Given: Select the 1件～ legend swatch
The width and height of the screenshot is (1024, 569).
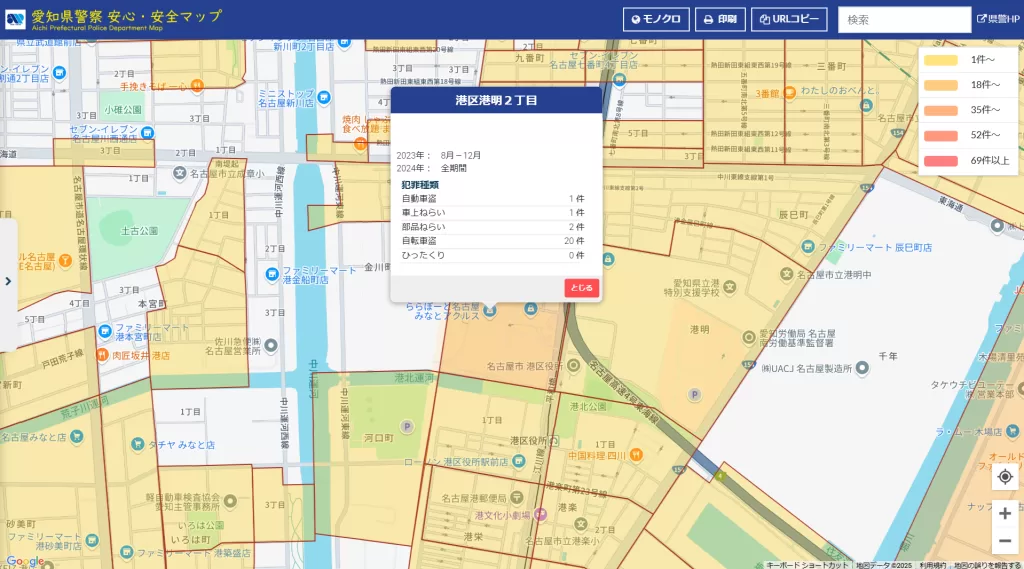Looking at the screenshot, I should [x=940, y=60].
